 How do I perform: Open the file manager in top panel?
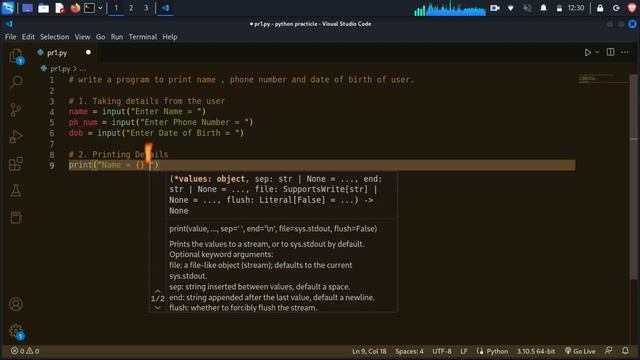tap(44, 8)
